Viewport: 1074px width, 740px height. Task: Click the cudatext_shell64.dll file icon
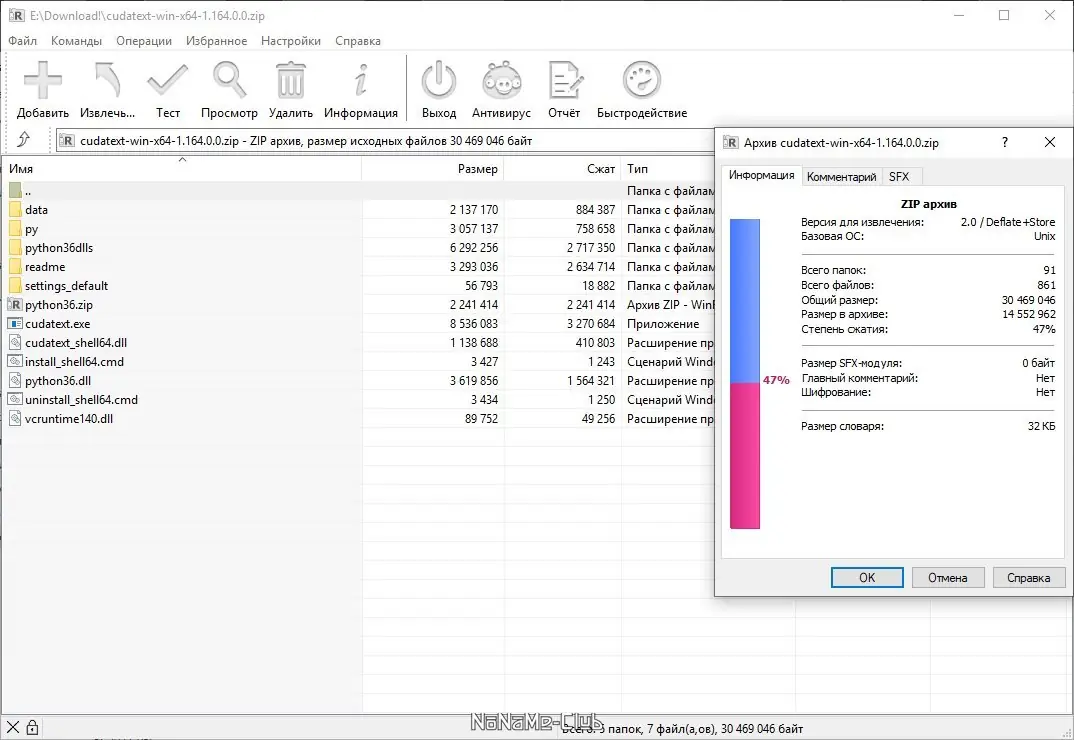click(15, 343)
